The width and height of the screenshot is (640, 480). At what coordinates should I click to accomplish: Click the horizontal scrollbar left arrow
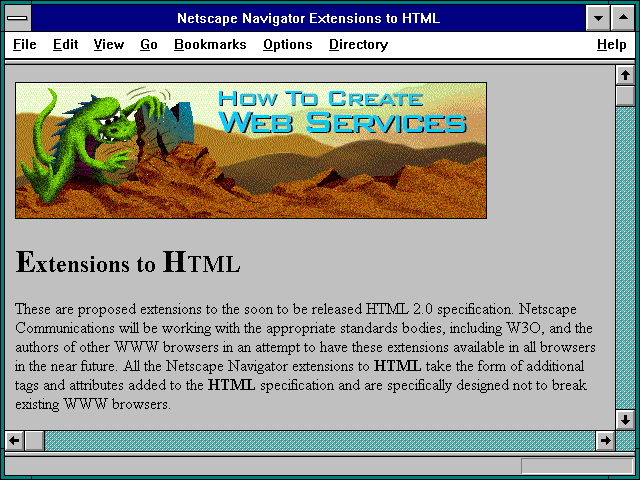click(15, 440)
